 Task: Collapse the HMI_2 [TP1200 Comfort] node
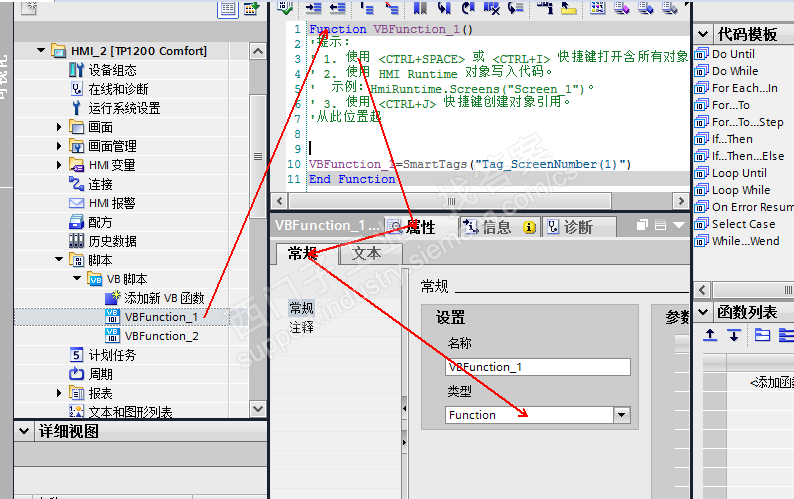41,51
